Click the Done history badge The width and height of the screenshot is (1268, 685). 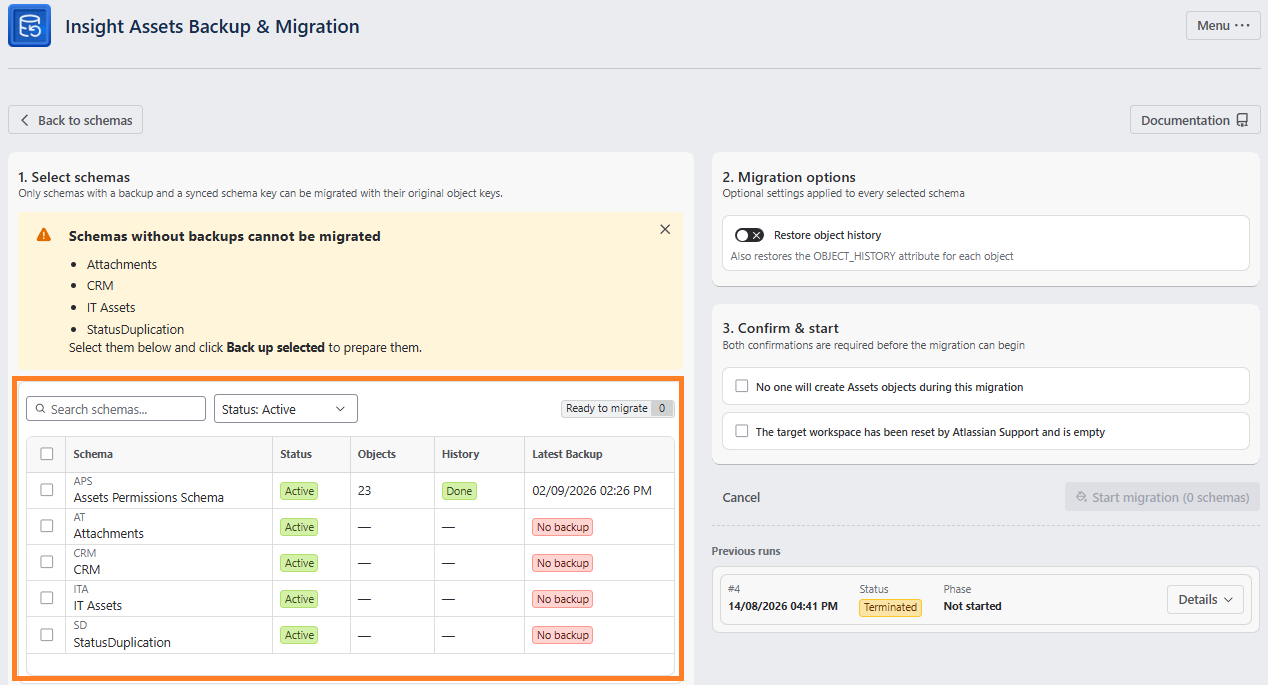(459, 491)
